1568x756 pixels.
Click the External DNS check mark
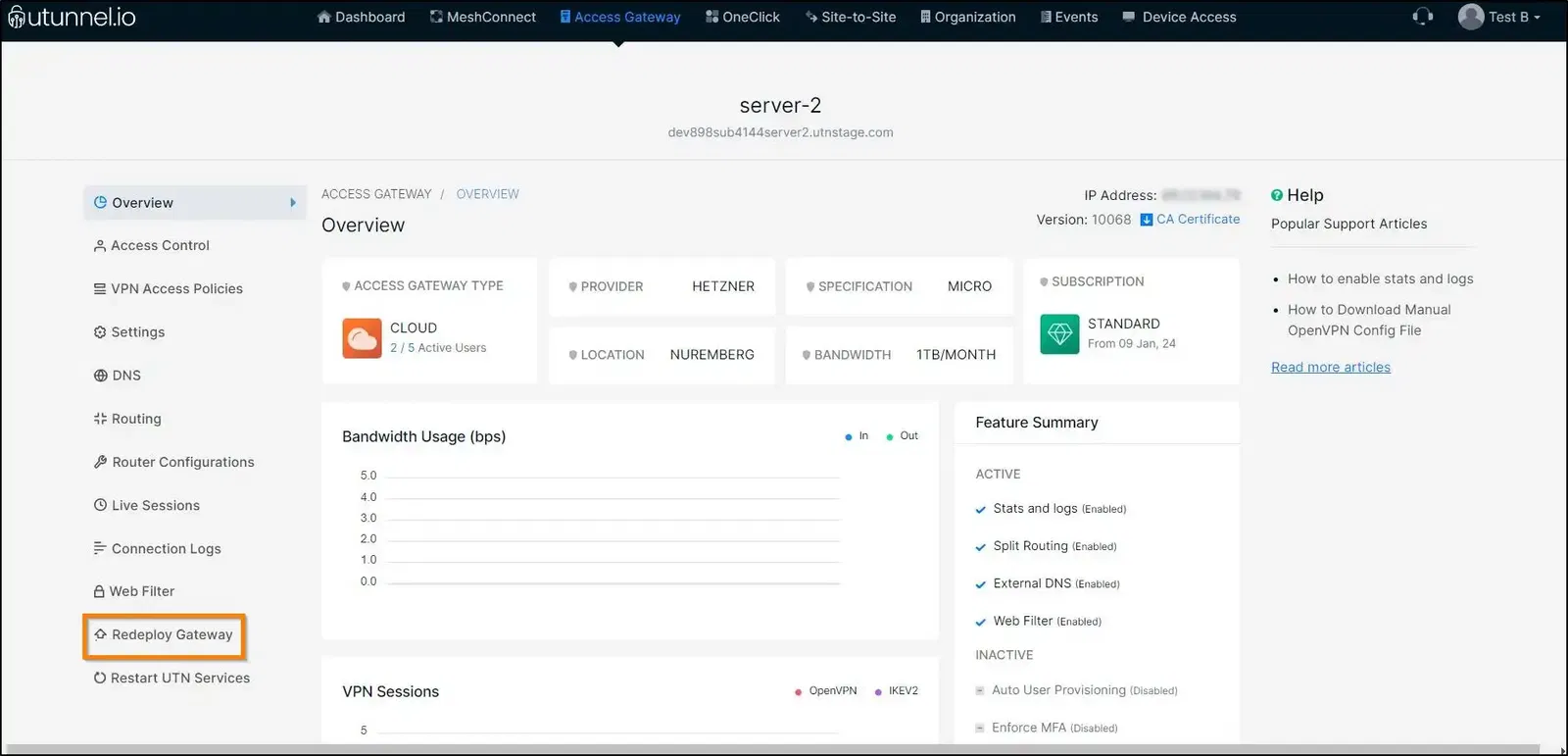[981, 584]
